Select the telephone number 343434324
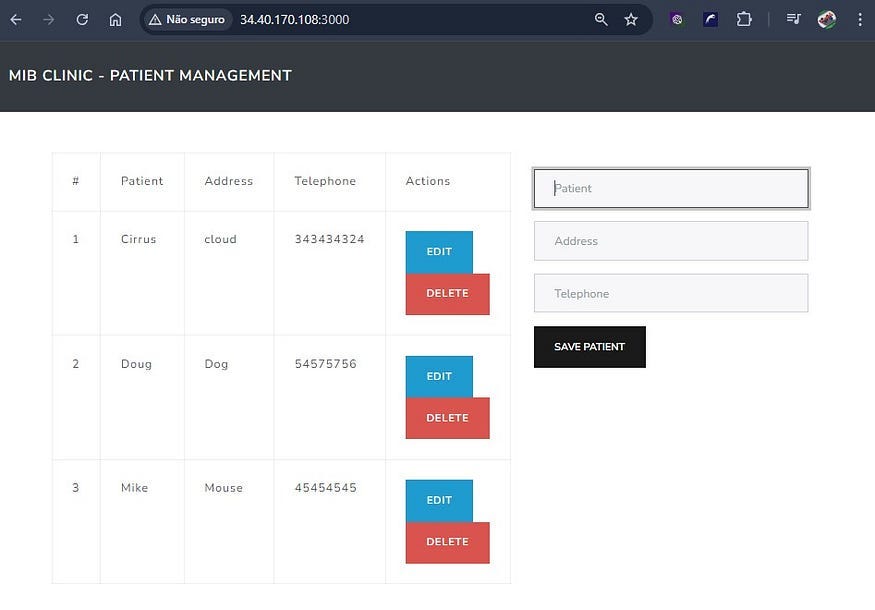This screenshot has height=610, width=875. tap(329, 239)
